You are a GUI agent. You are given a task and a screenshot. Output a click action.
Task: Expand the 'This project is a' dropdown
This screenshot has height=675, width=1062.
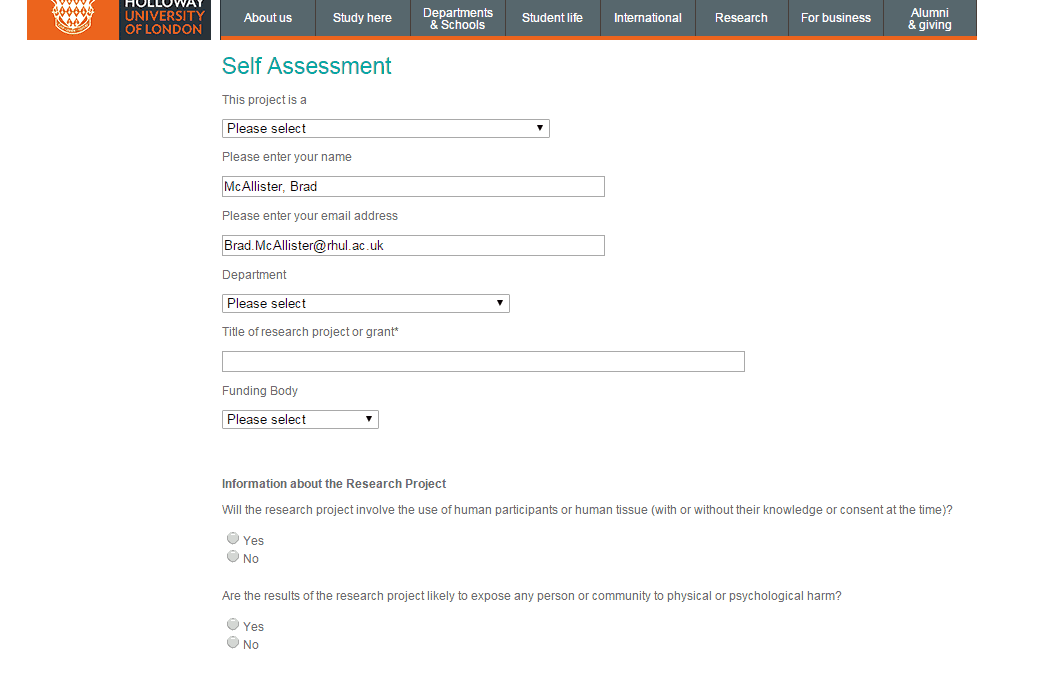tap(385, 129)
